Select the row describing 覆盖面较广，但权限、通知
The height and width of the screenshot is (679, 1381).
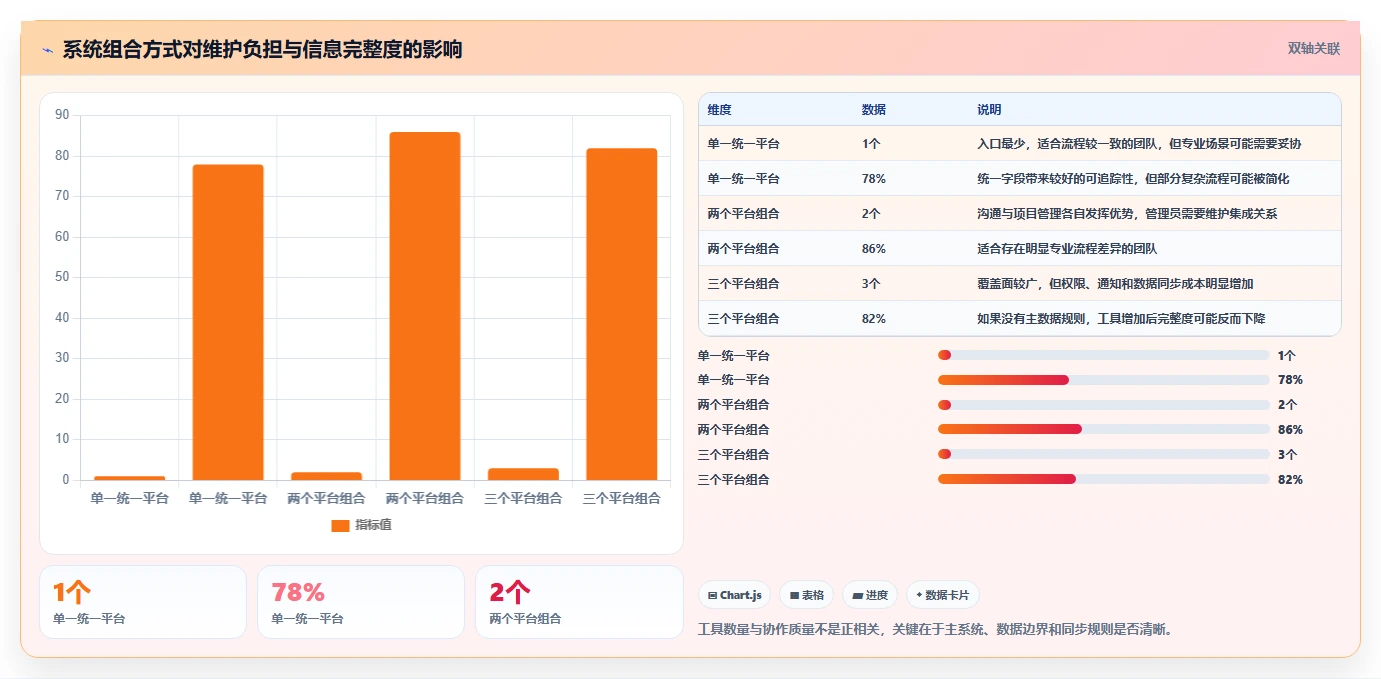click(1019, 284)
